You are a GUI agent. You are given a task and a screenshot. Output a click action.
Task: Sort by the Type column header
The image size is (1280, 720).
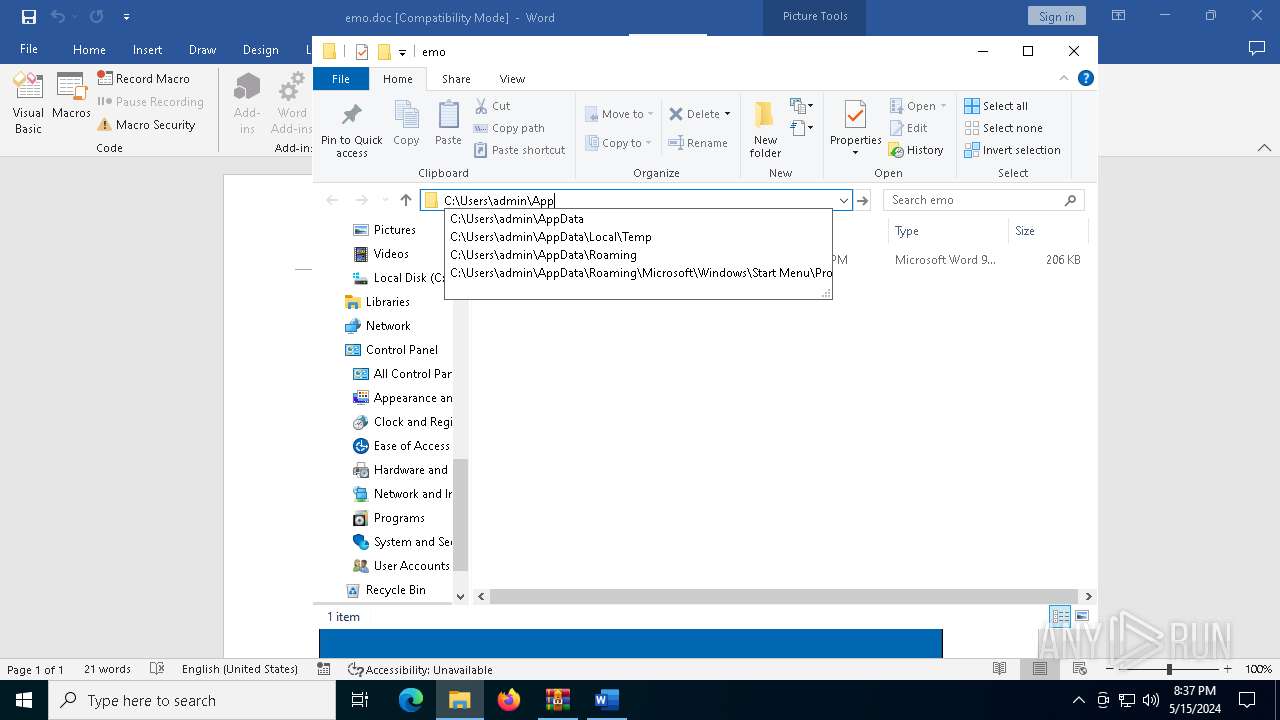click(x=948, y=231)
